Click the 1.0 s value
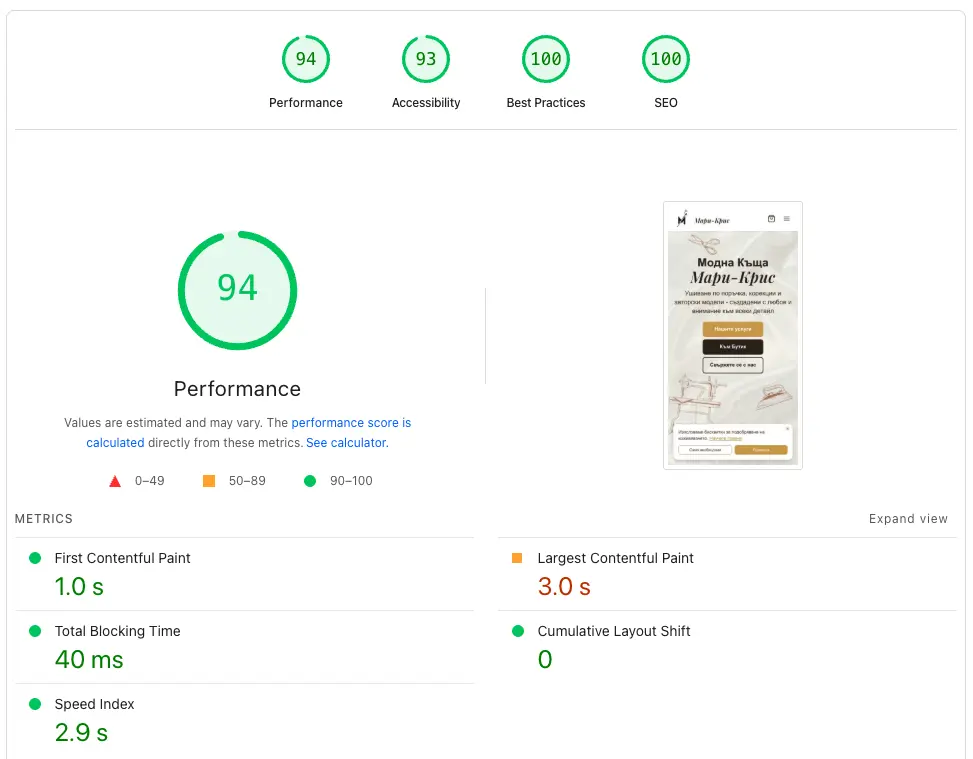The image size is (973, 759). pyautogui.click(x=79, y=586)
